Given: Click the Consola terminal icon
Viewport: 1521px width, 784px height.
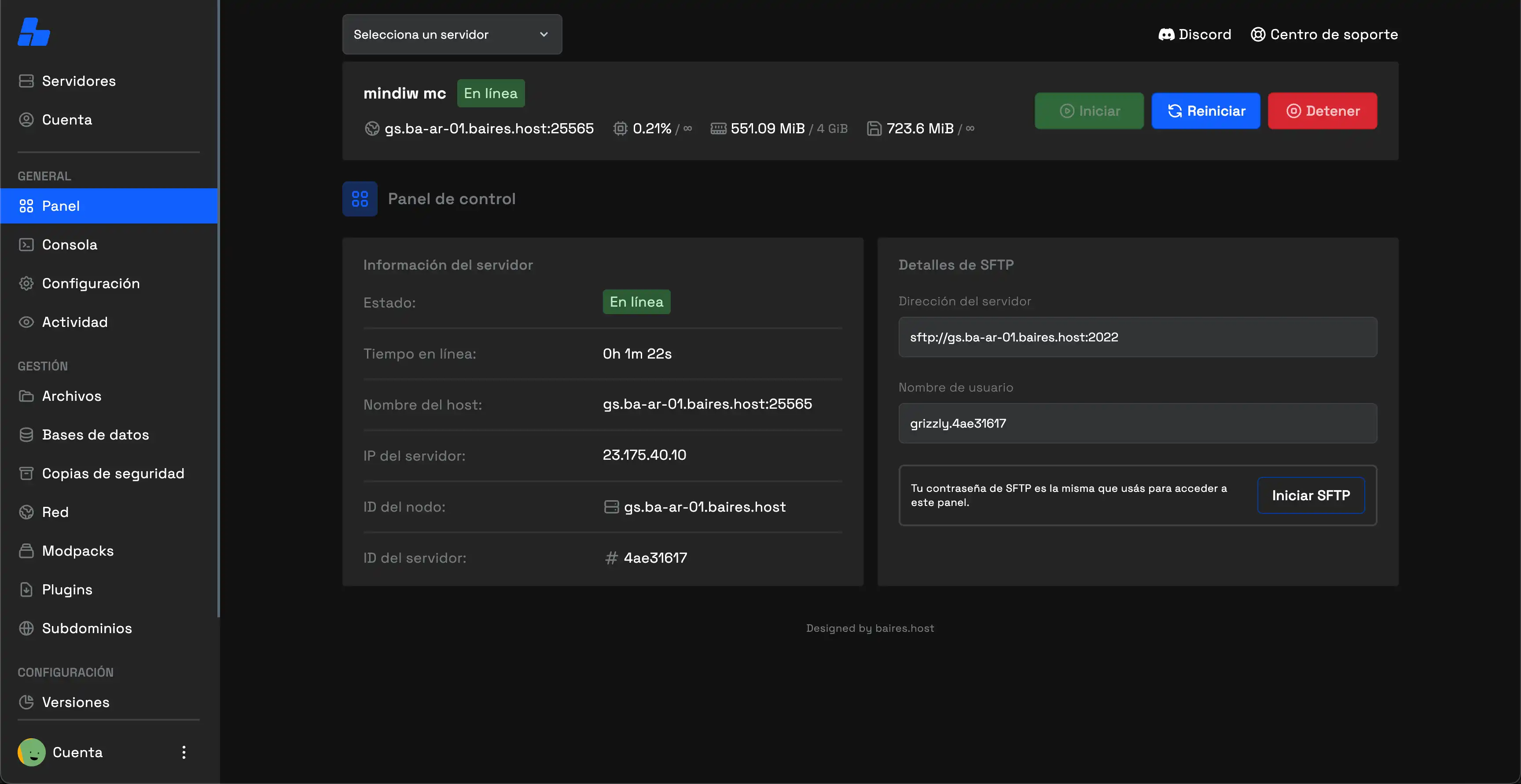Looking at the screenshot, I should tap(26, 245).
